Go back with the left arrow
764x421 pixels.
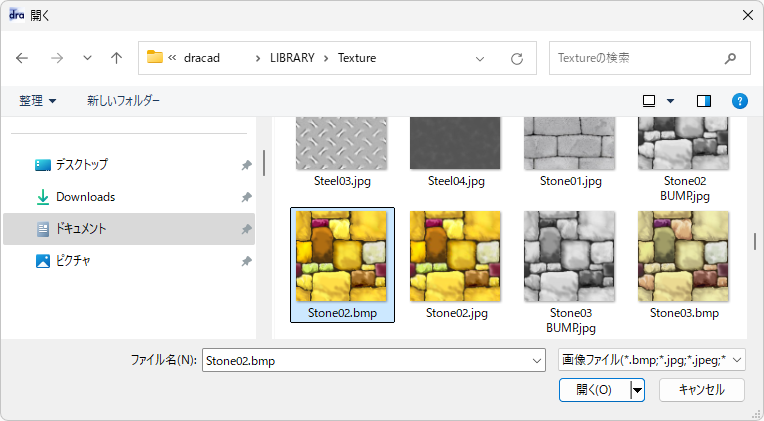pos(22,58)
